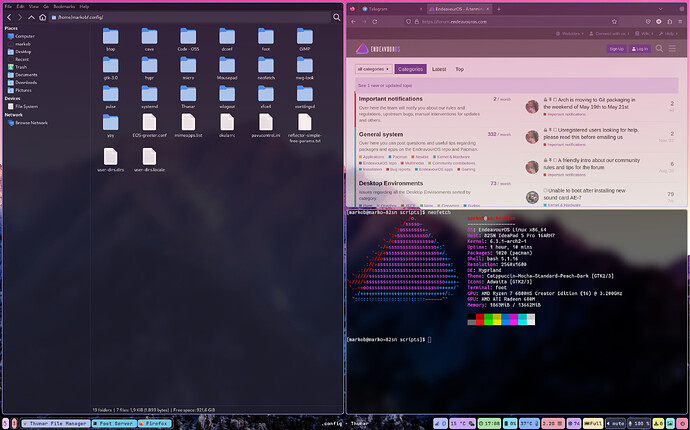The image size is (690, 430).
Task: Go forward in Thunar file manager
Action: click(x=20, y=17)
